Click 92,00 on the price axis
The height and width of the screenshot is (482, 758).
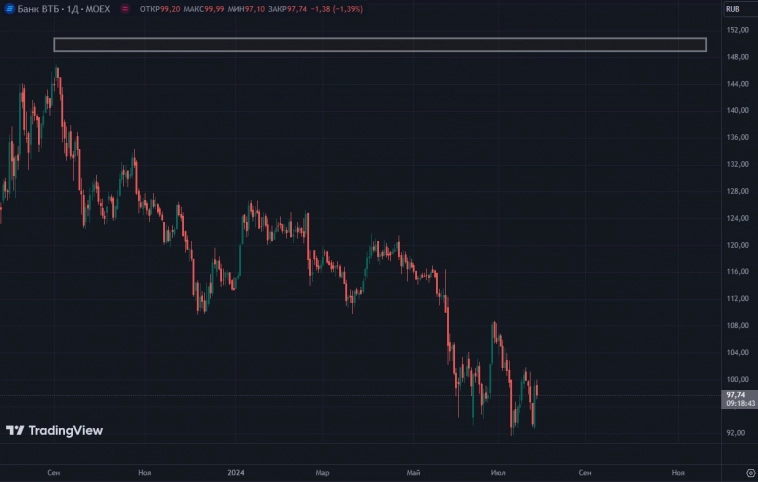[x=736, y=433]
